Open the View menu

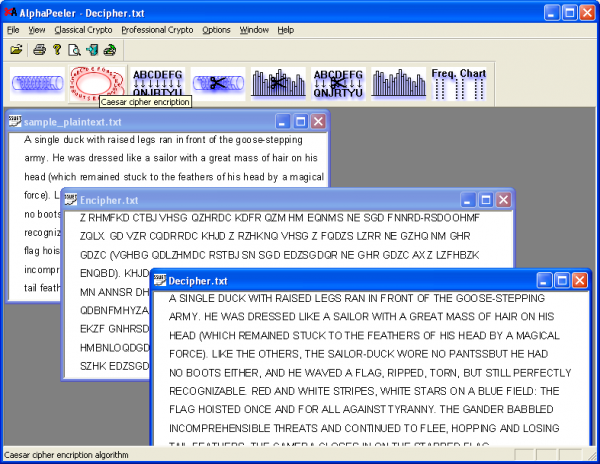(x=37, y=30)
